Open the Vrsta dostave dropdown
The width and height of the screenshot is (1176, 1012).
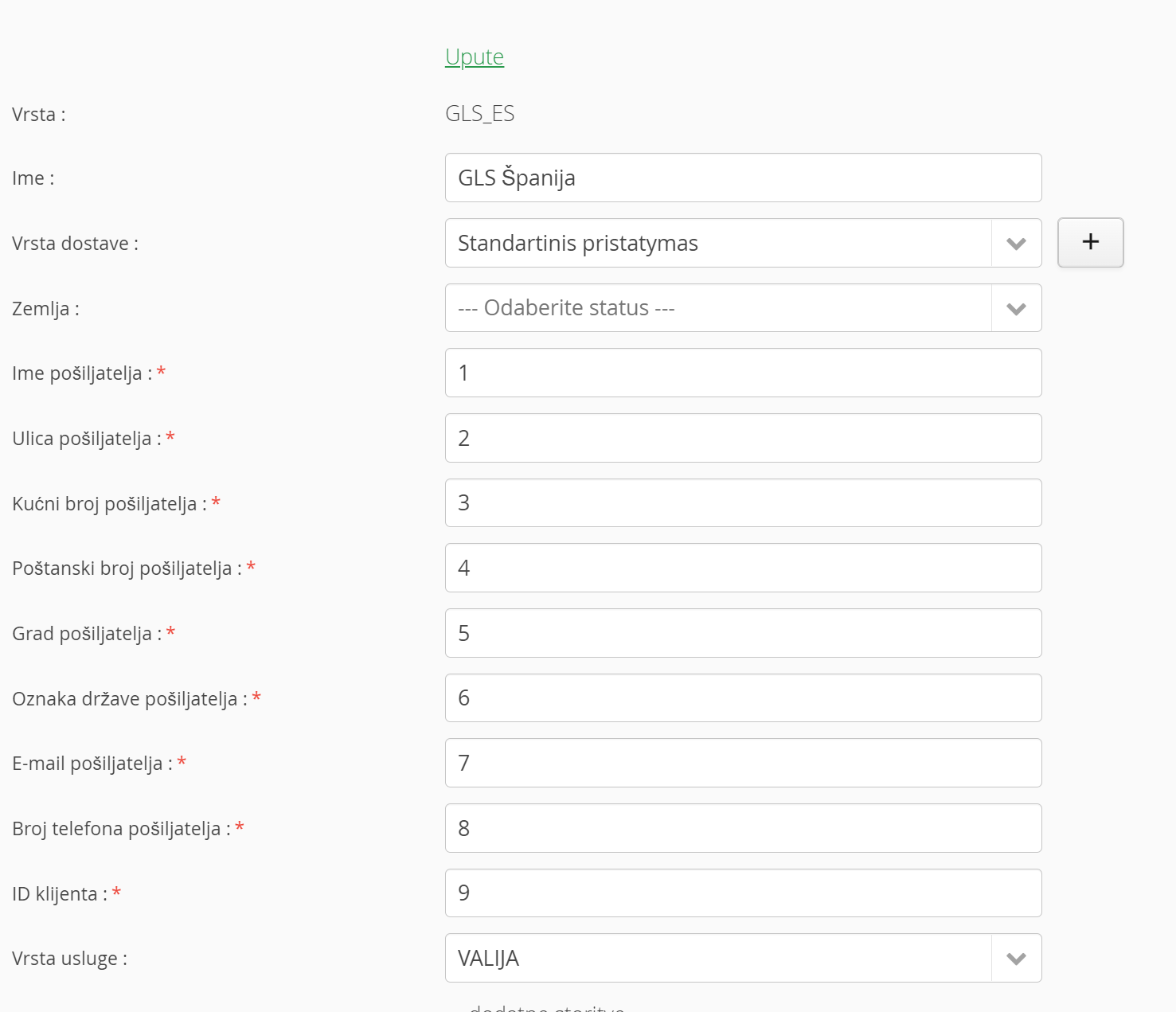743,243
